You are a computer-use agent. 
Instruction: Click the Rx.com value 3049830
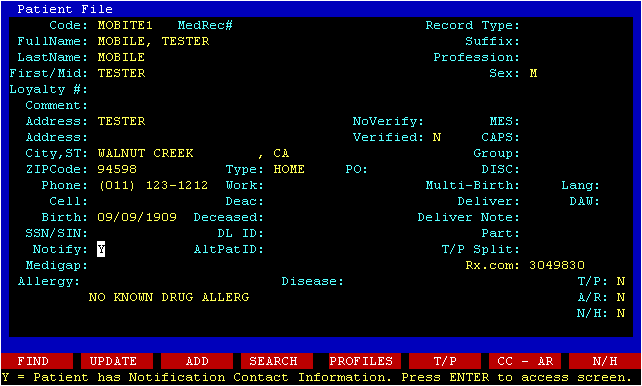[557, 265]
